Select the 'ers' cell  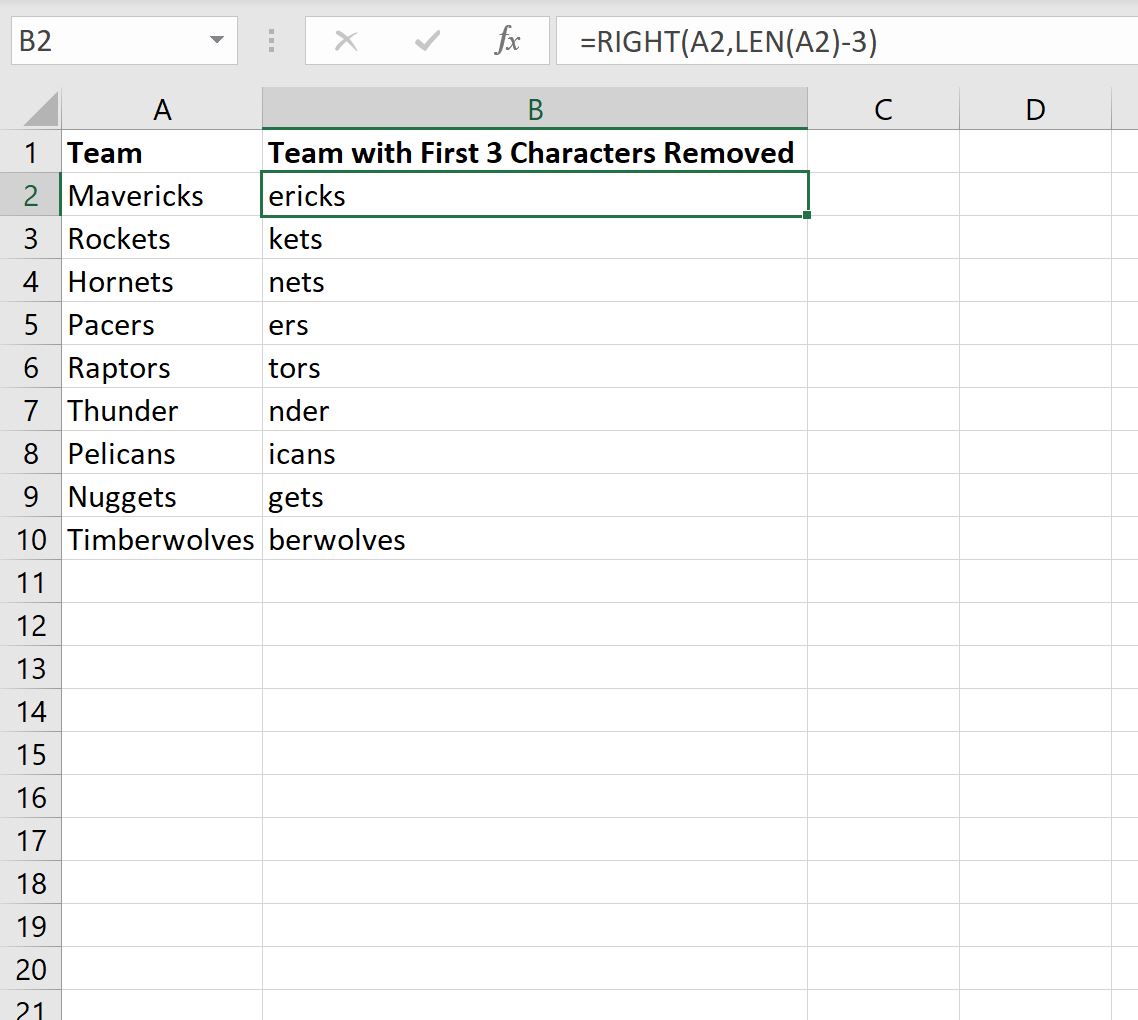tap(535, 325)
